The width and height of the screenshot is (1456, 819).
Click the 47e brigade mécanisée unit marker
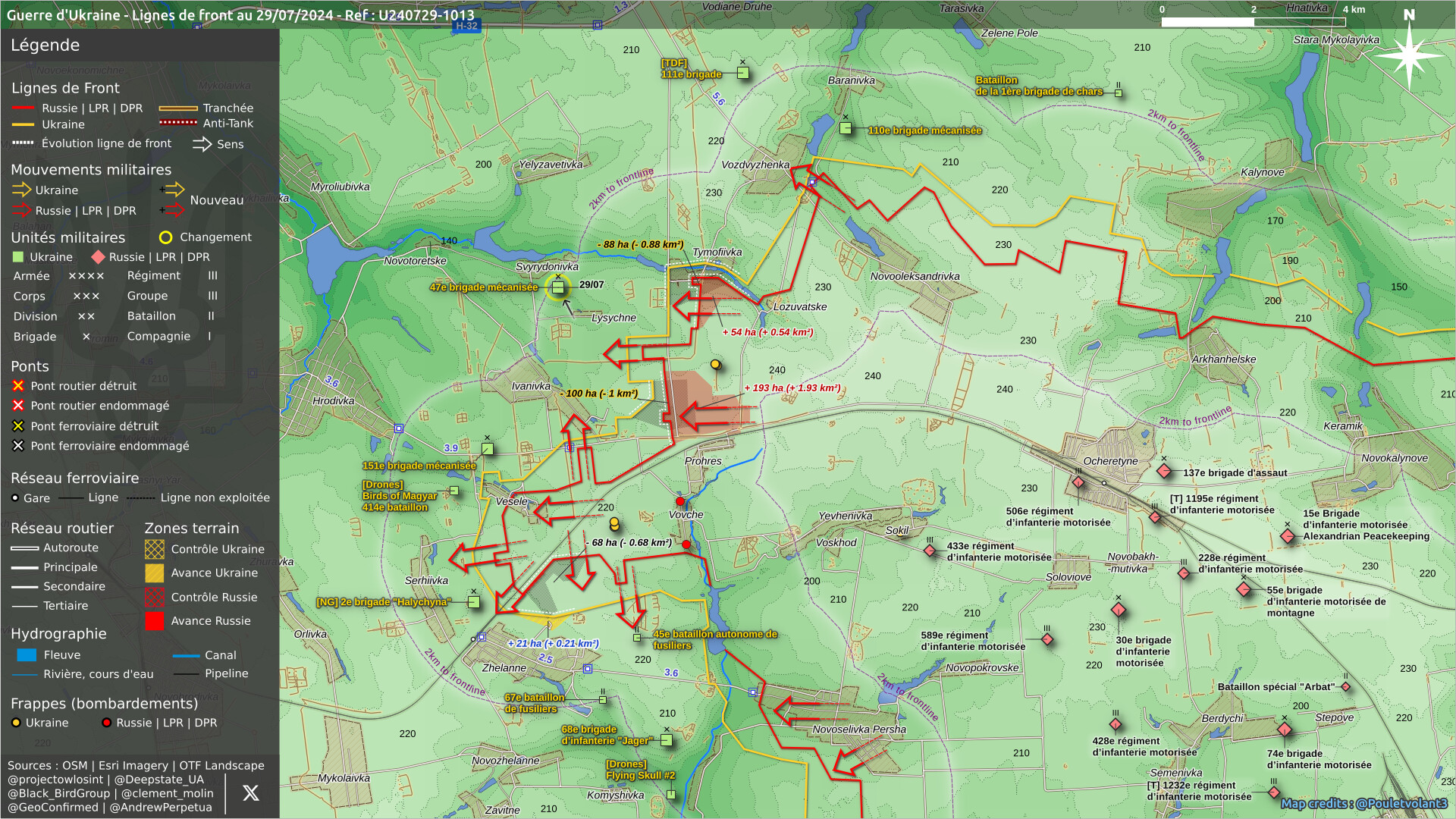coord(558,287)
